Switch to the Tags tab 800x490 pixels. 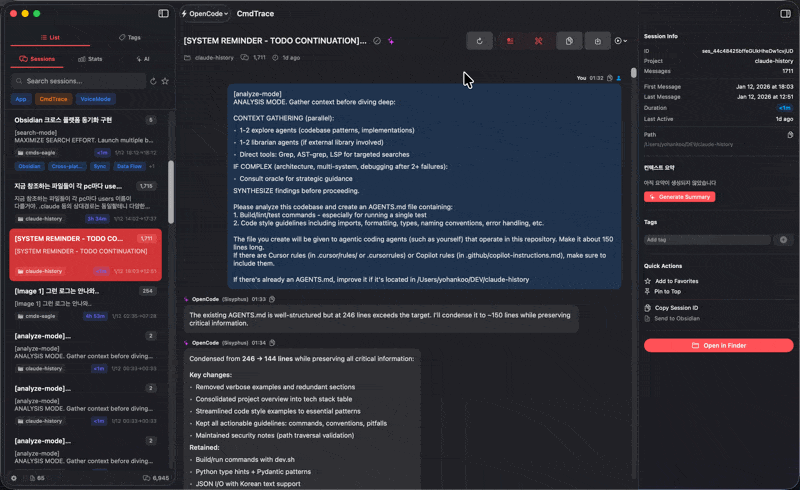click(130, 37)
